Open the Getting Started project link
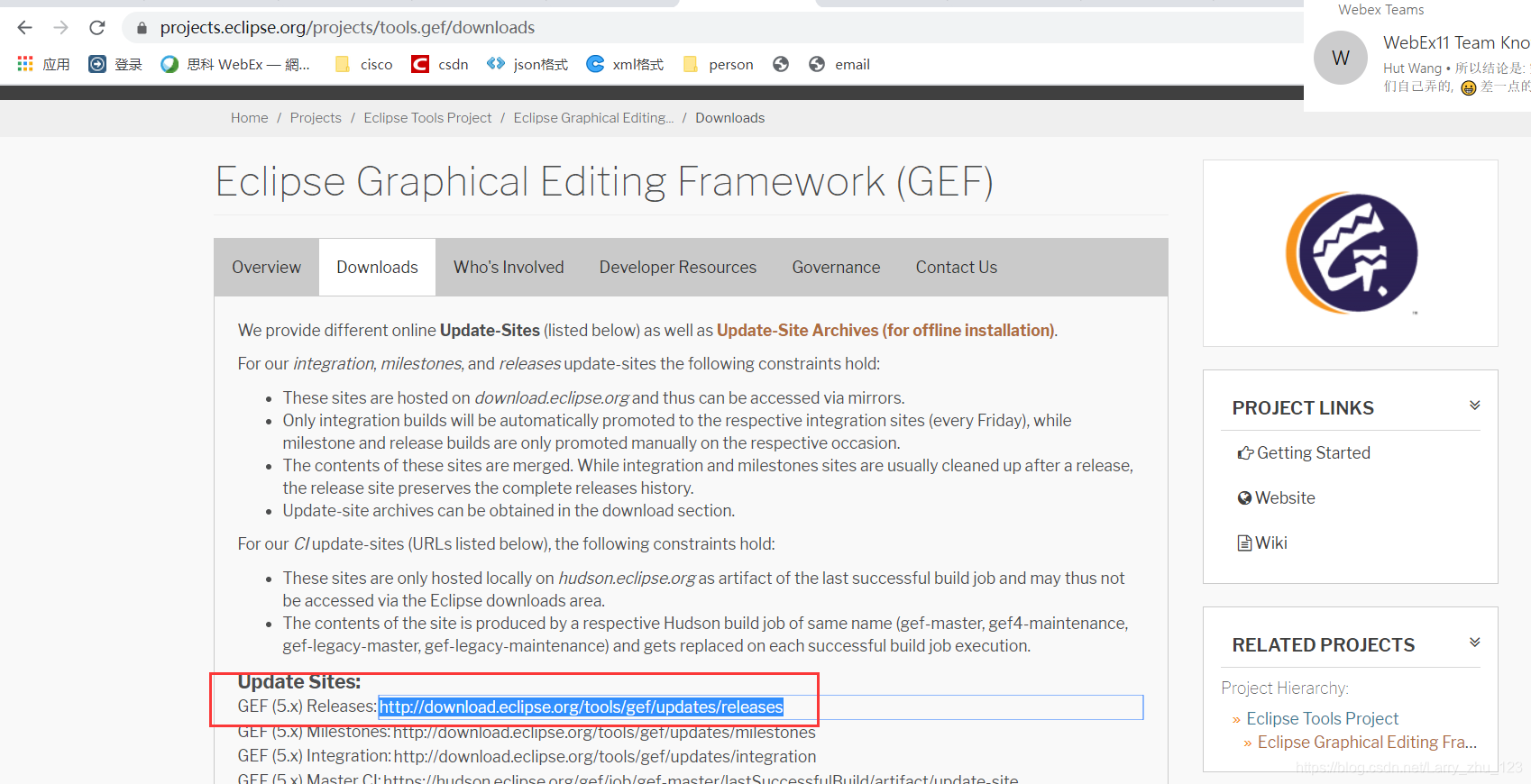The image size is (1531, 784). click(1304, 453)
